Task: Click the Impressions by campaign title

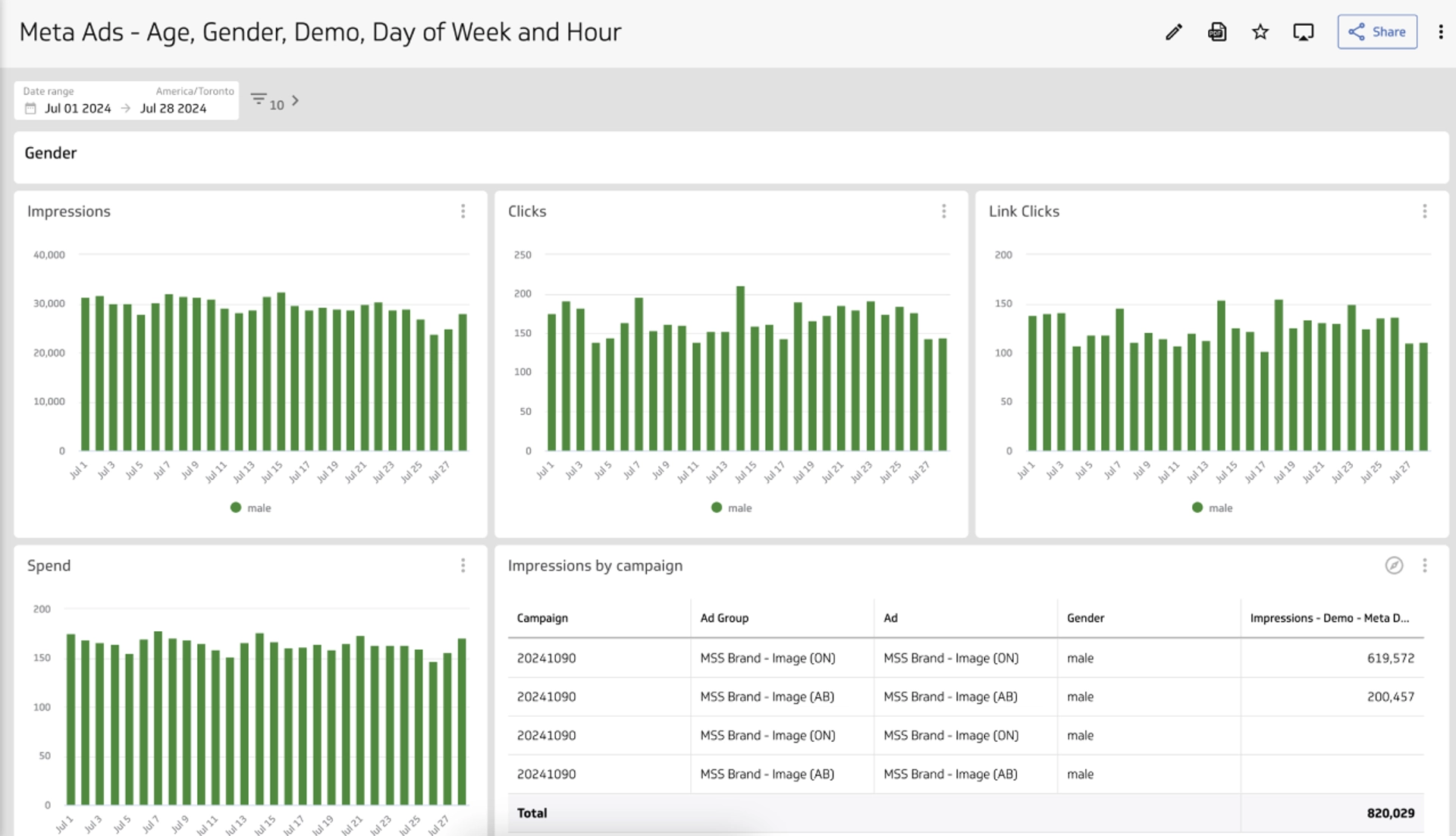Action: 595,565
